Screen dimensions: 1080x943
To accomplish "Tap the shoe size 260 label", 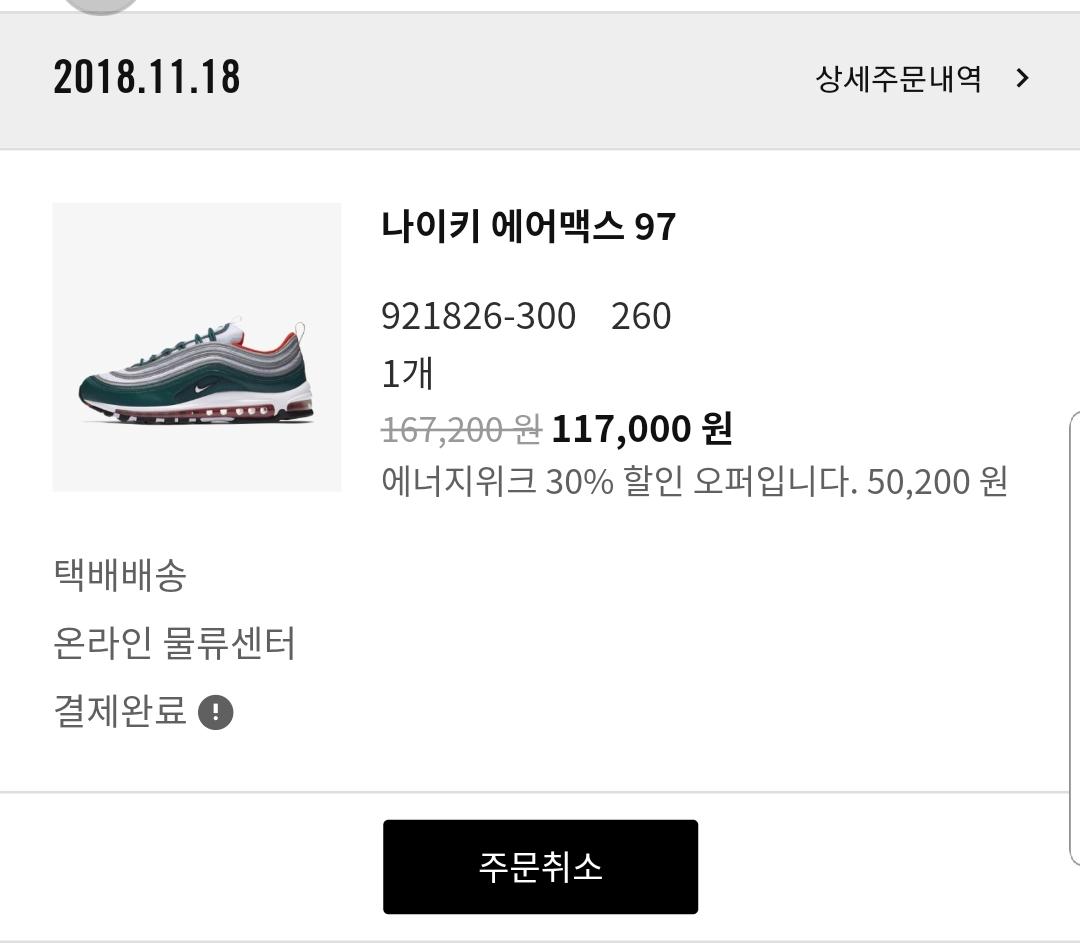I will [641, 316].
